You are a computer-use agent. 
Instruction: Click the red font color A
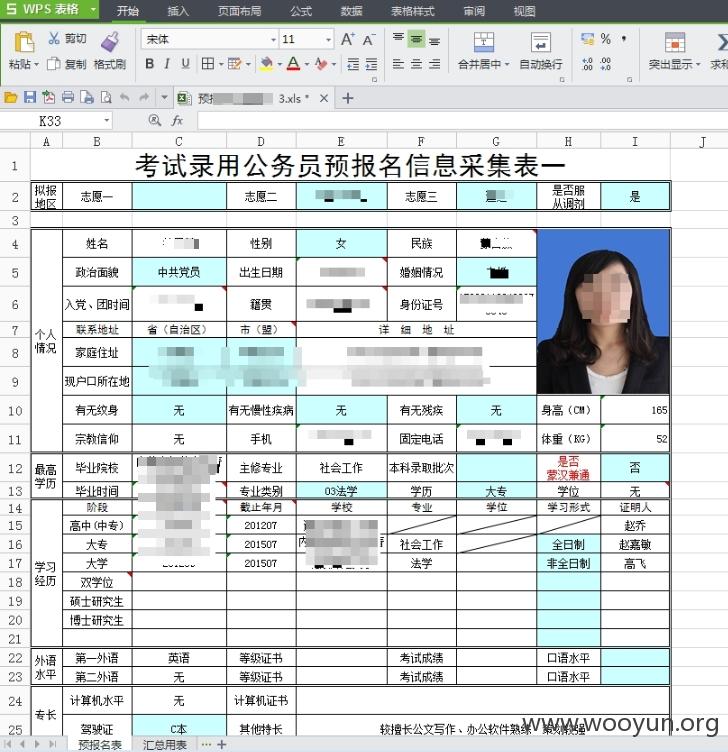pos(294,63)
